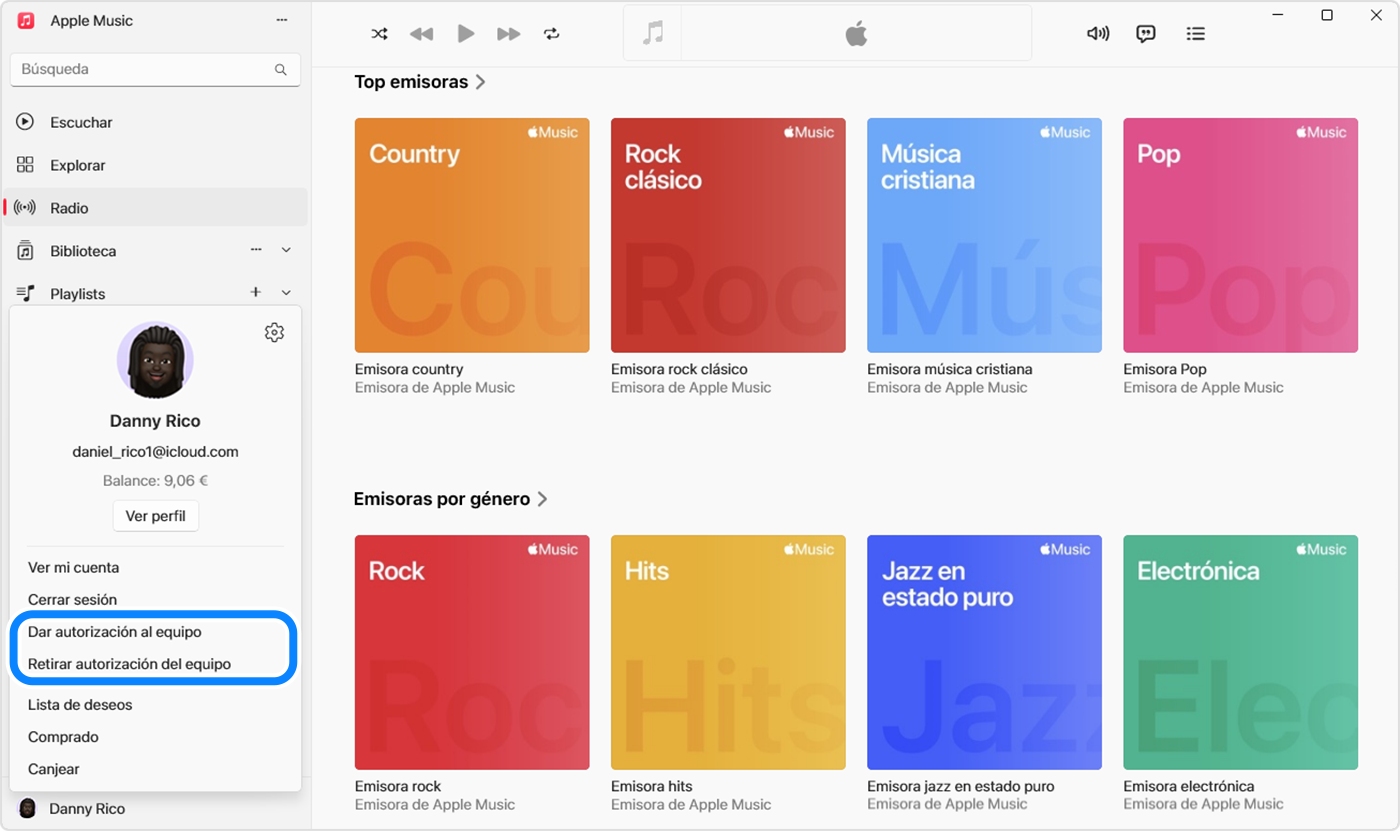Click the daniel_rico1@icloud.com email text
The image size is (1400, 832).
pos(155,452)
